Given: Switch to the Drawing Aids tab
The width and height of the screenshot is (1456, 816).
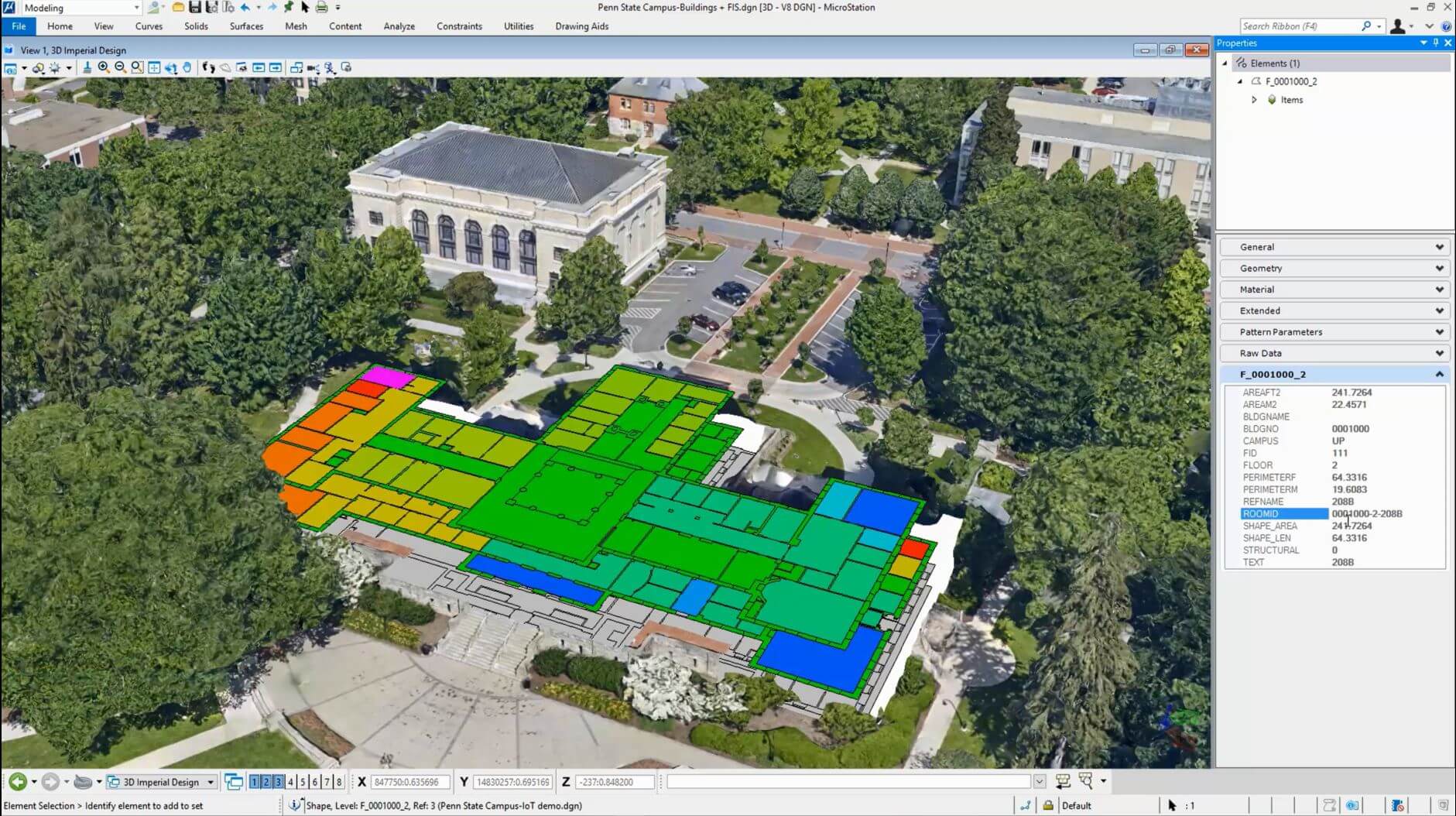Looking at the screenshot, I should (x=581, y=26).
